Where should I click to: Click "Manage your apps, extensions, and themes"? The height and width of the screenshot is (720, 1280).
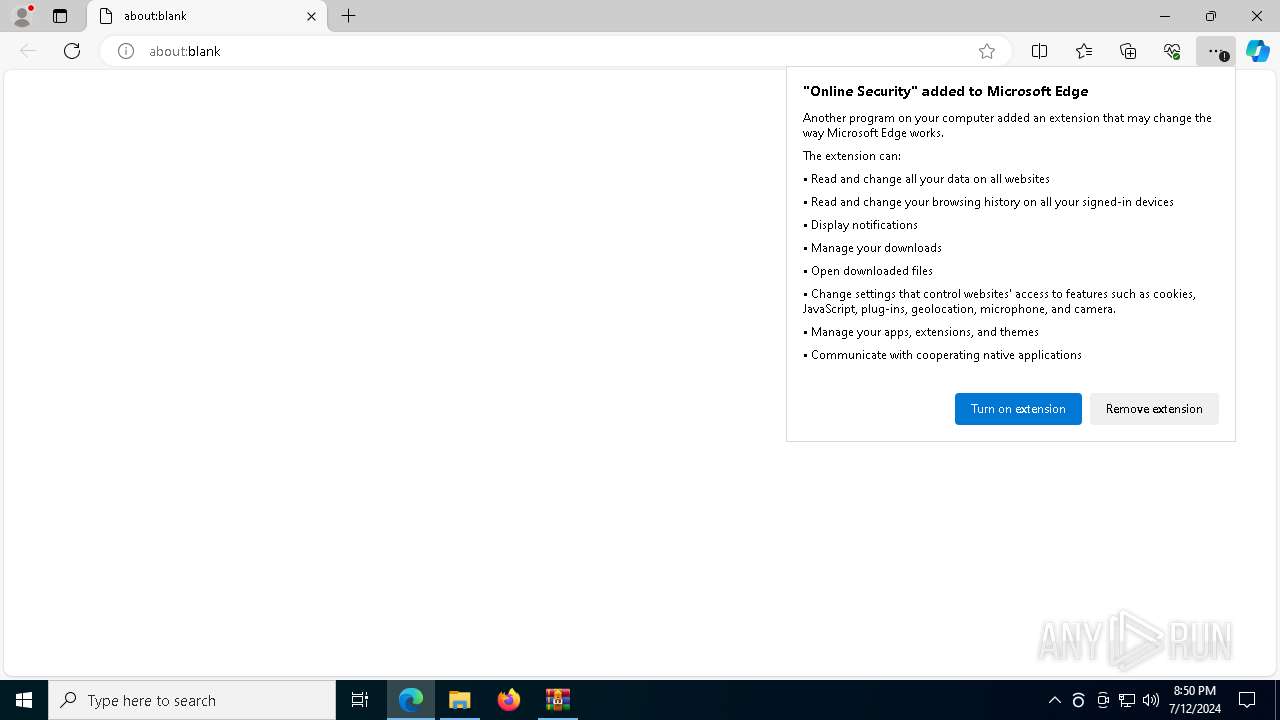pos(925,332)
